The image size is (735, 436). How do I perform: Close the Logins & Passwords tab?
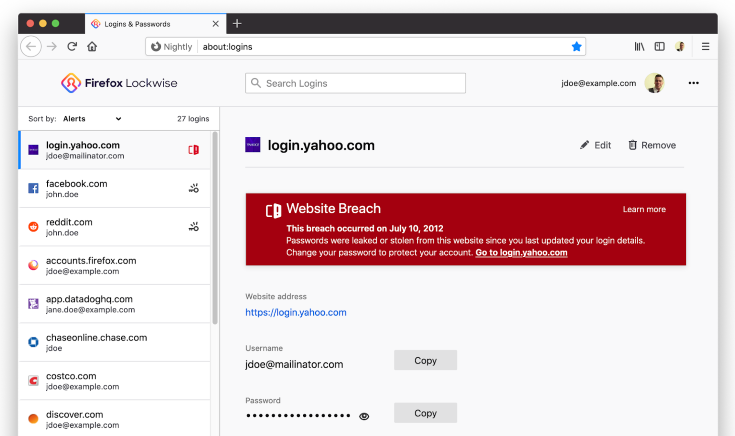216,23
